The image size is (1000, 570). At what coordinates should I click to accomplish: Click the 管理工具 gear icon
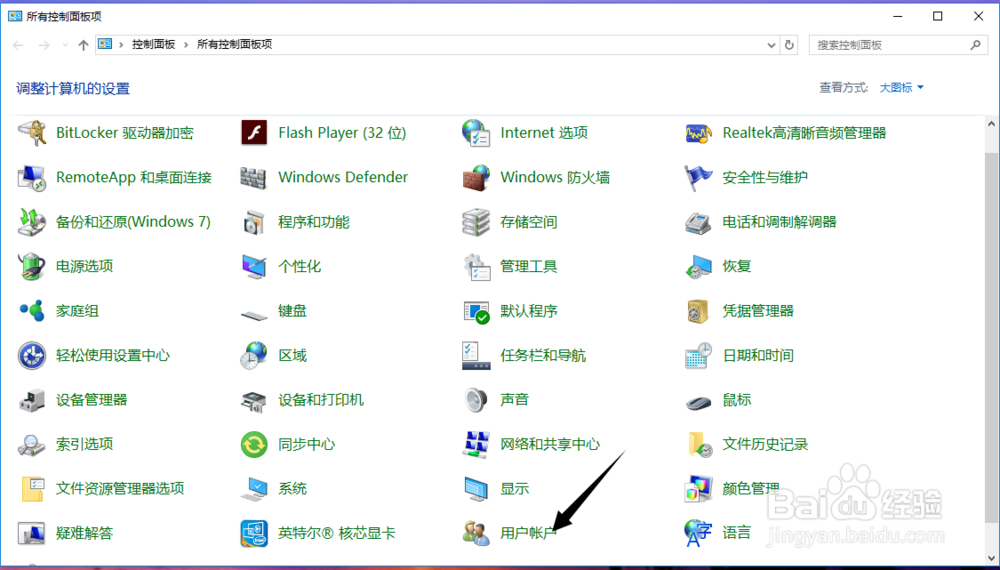(476, 267)
